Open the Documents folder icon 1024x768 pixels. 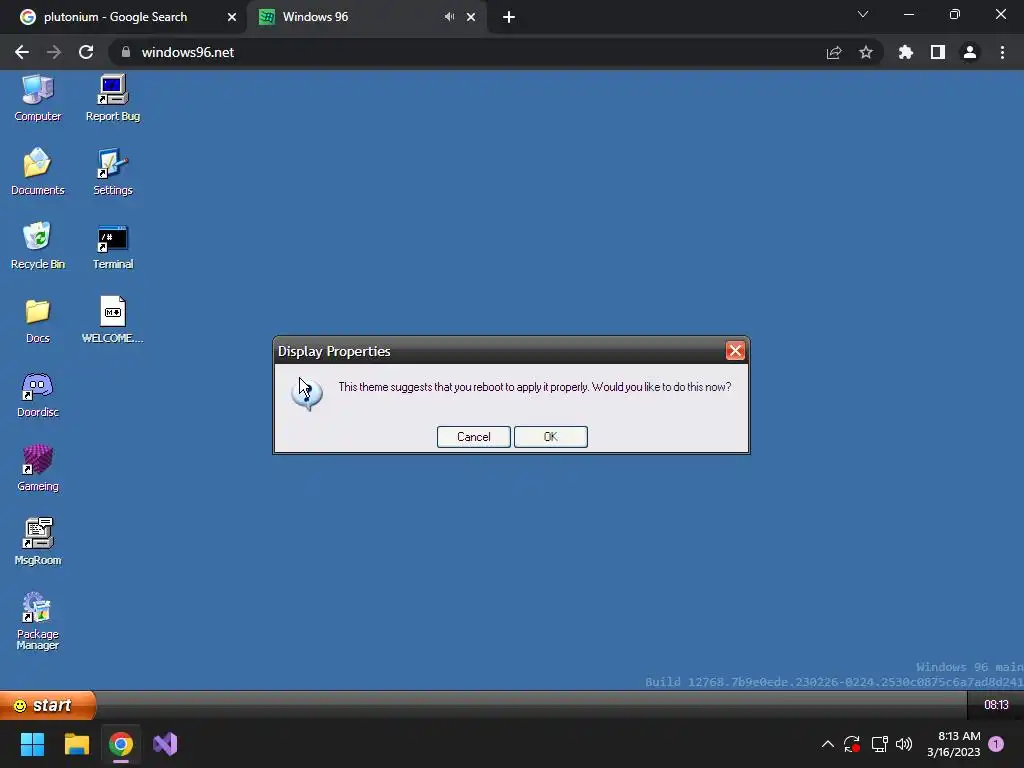pyautogui.click(x=37, y=172)
